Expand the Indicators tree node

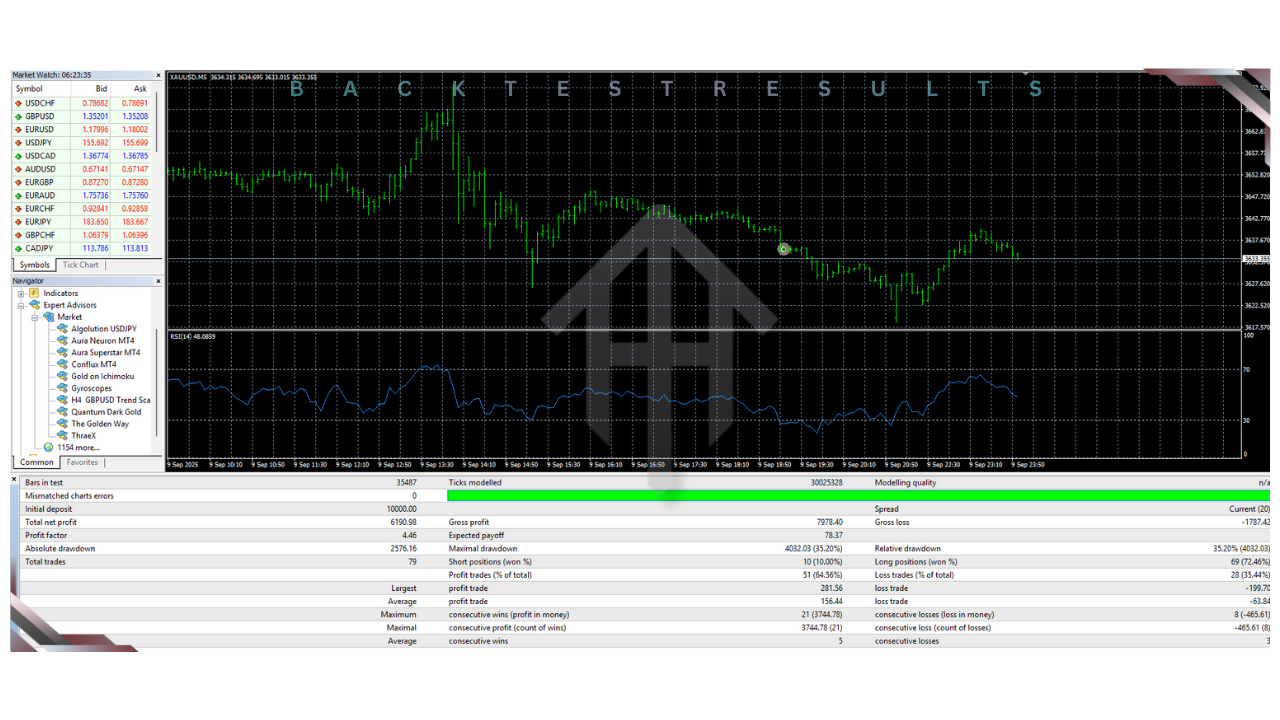(21, 294)
